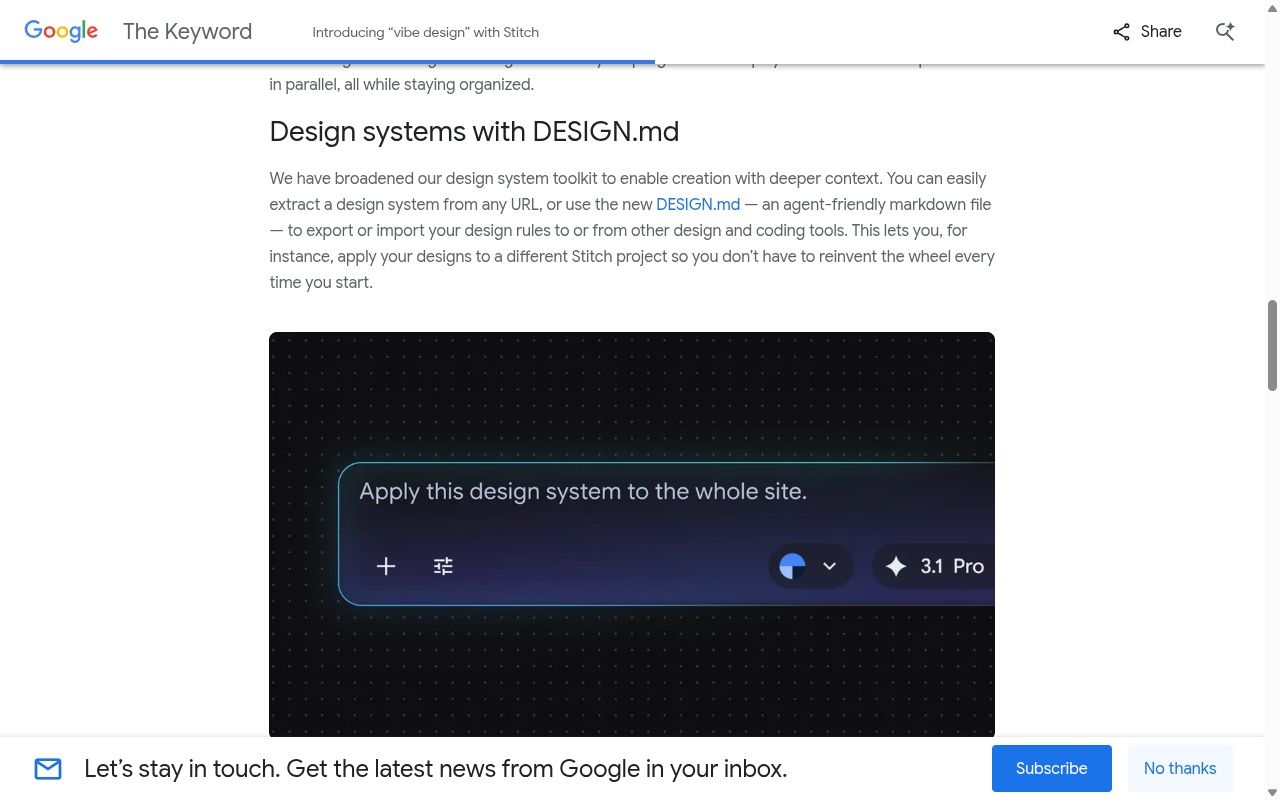Image resolution: width=1280 pixels, height=800 pixels.
Task: Click the sparkle icon beside 3.1 Pro
Action: 896,566
